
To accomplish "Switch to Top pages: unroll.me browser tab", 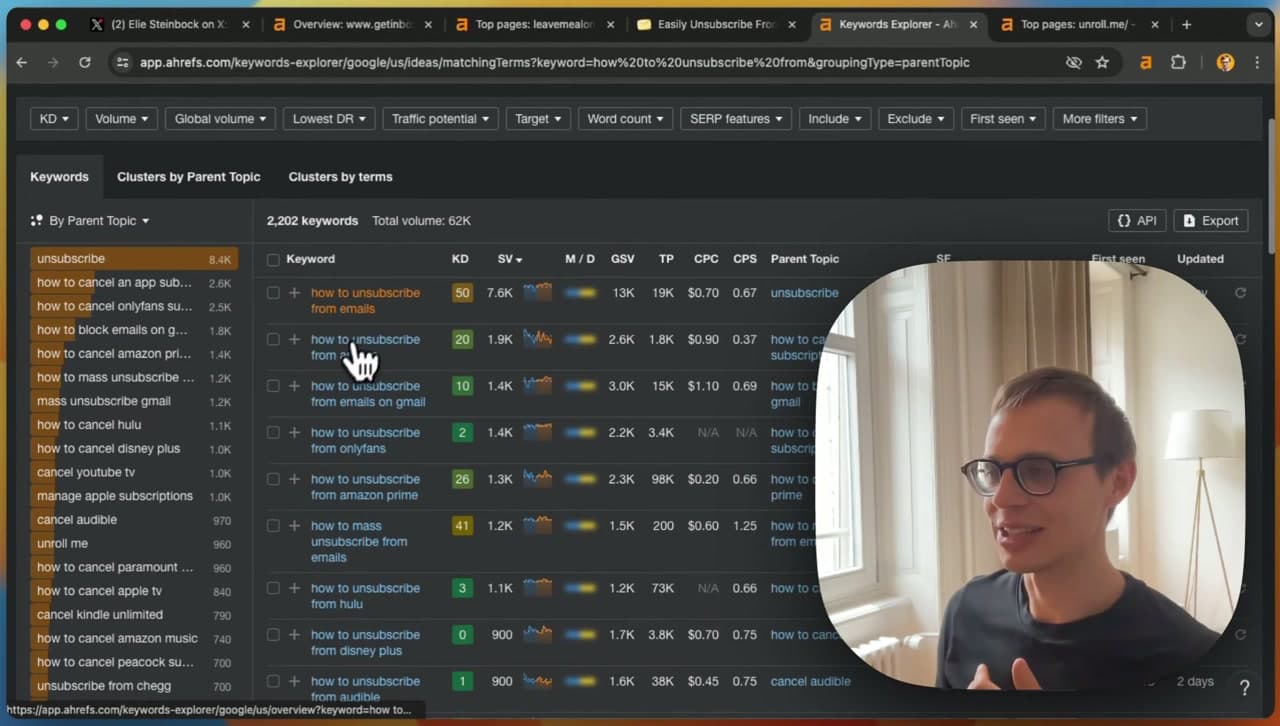I will (1078, 24).
